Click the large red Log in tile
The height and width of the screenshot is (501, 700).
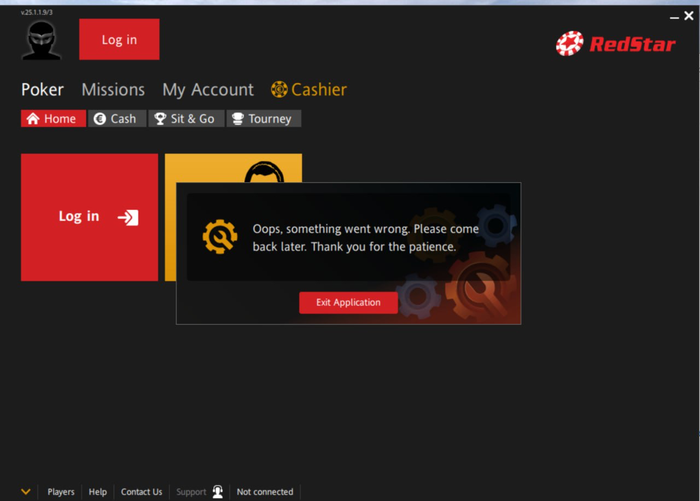pos(89,217)
